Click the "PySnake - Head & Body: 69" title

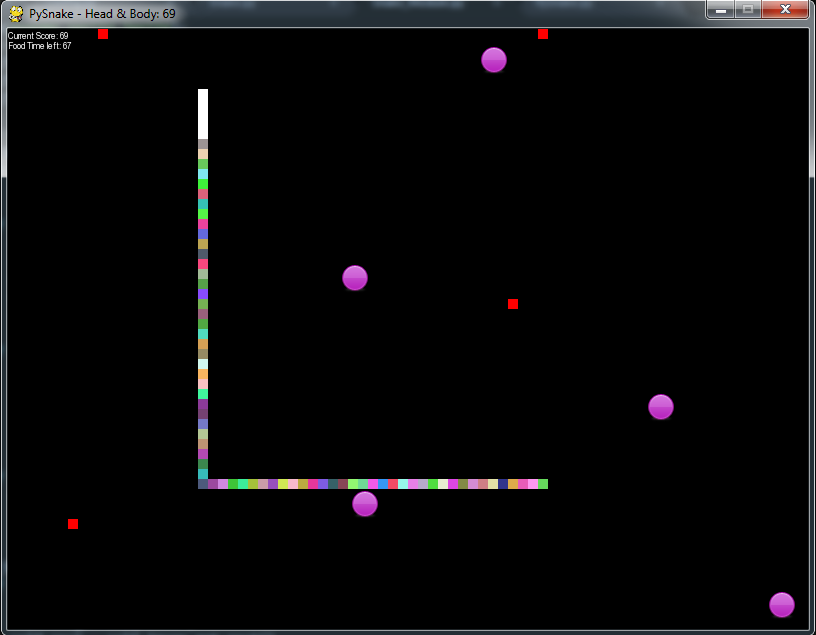point(103,14)
